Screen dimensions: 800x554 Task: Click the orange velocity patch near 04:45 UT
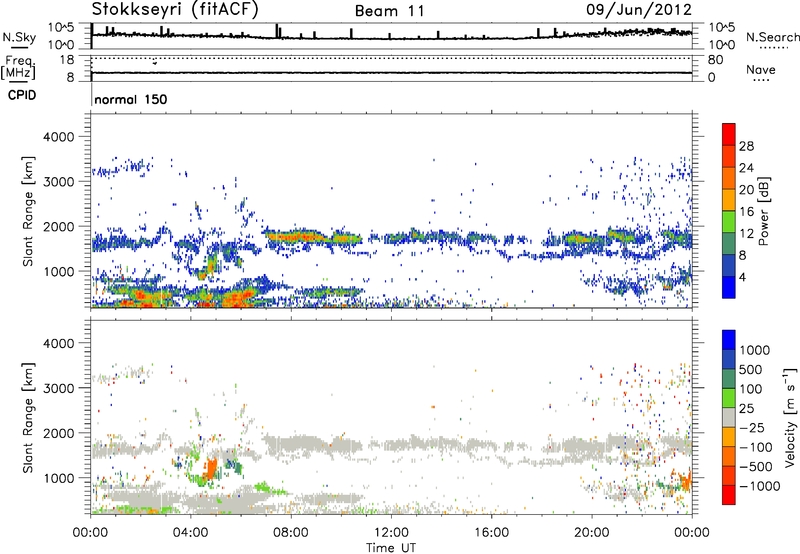coord(210,468)
